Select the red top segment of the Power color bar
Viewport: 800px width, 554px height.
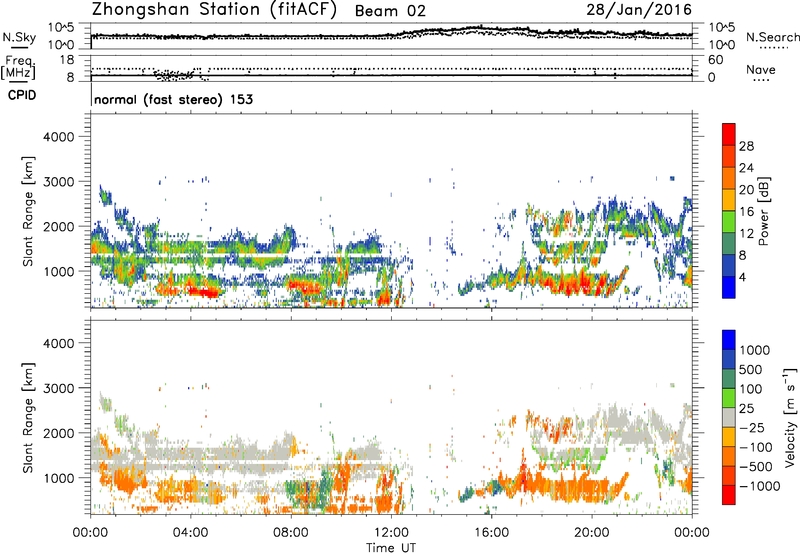[729, 134]
